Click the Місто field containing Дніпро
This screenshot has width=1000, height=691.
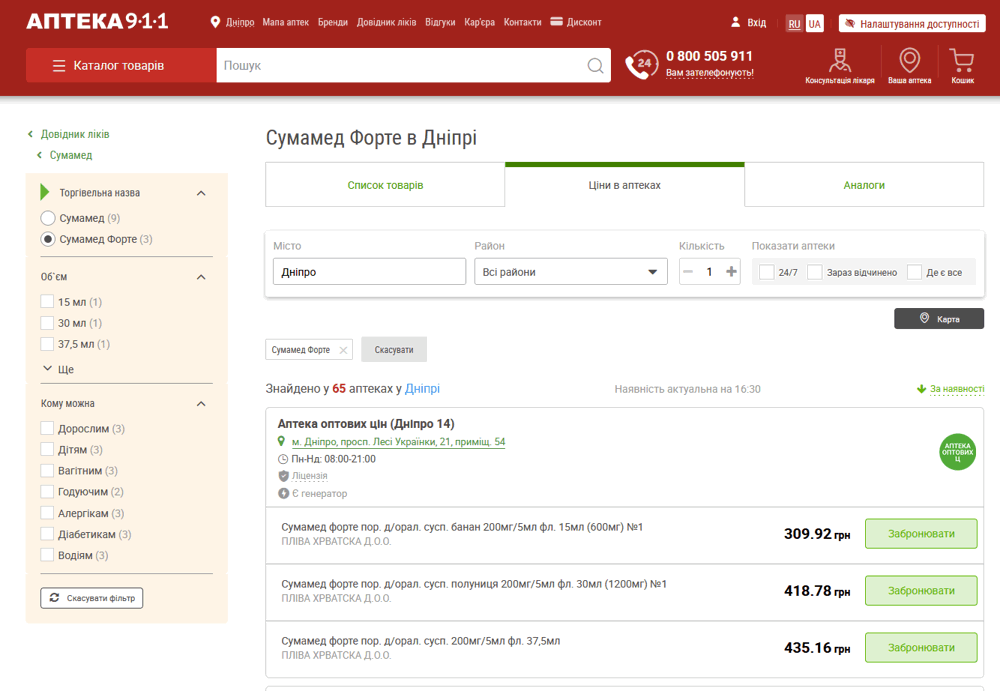pos(369,272)
